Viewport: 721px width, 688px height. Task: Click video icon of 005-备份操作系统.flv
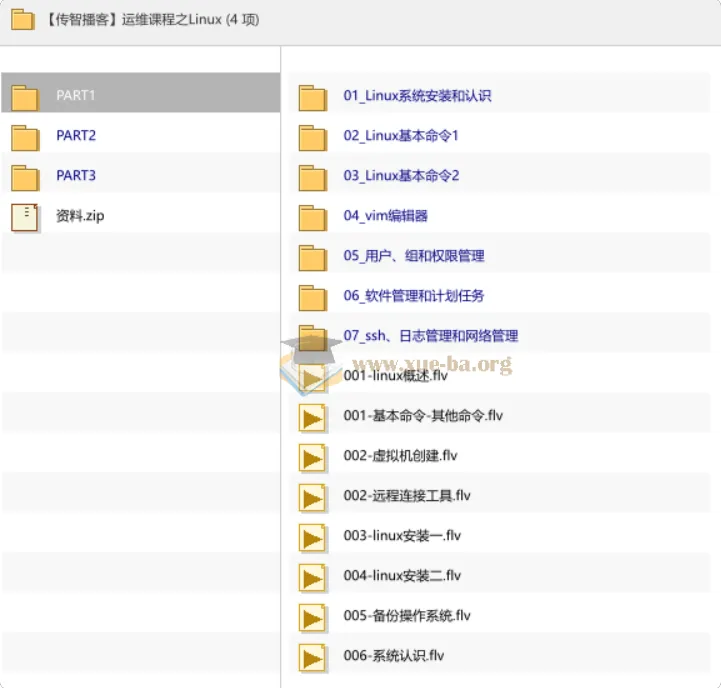coord(313,618)
